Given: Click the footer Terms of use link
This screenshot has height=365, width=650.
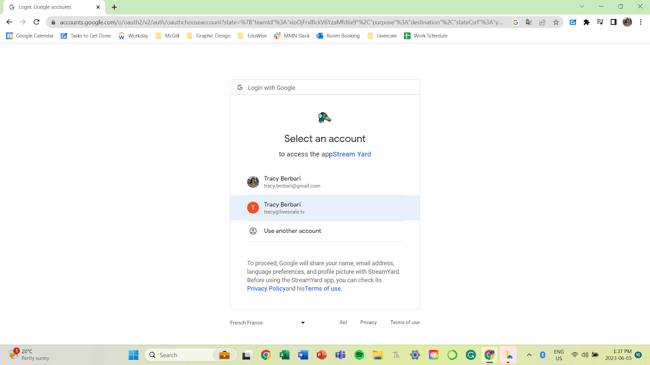Looking at the screenshot, I should [x=405, y=322].
